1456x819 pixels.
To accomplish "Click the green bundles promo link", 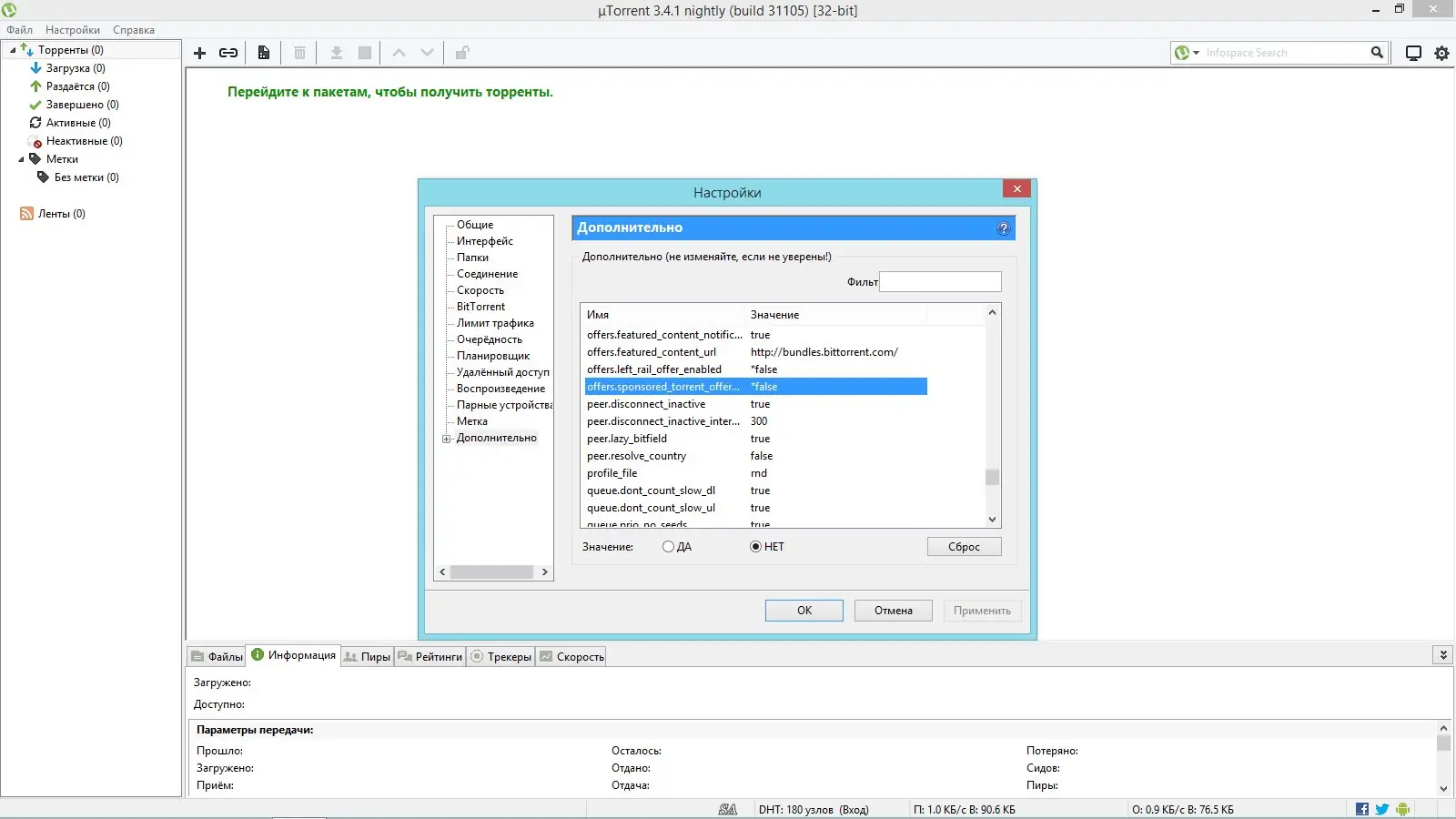I will [x=390, y=92].
